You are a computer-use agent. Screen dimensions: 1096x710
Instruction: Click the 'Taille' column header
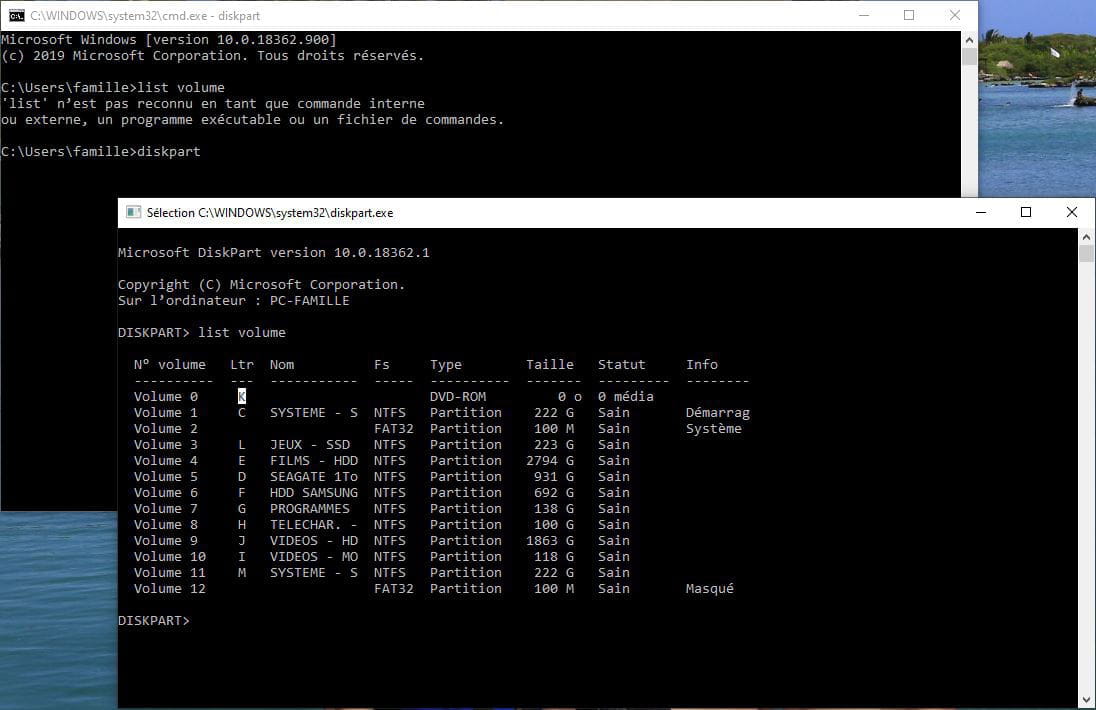click(x=550, y=364)
